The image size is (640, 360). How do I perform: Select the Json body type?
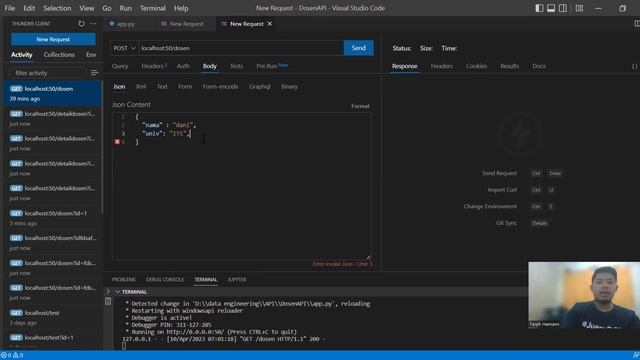point(119,87)
